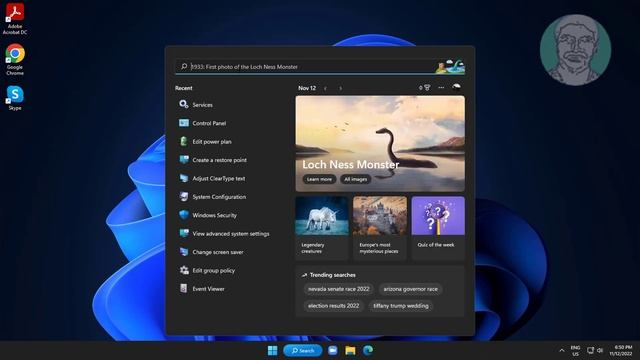Open Google Chrome desktop shortcut
This screenshot has height=360, width=640.
[15, 60]
